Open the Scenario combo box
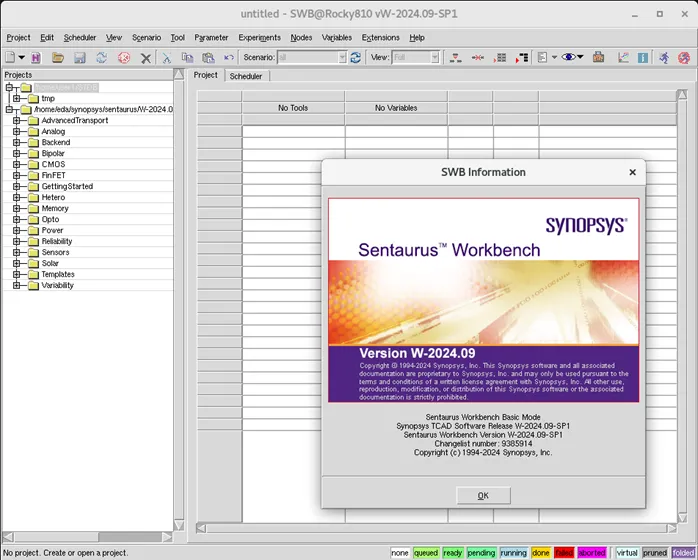698x560 pixels. pos(312,57)
